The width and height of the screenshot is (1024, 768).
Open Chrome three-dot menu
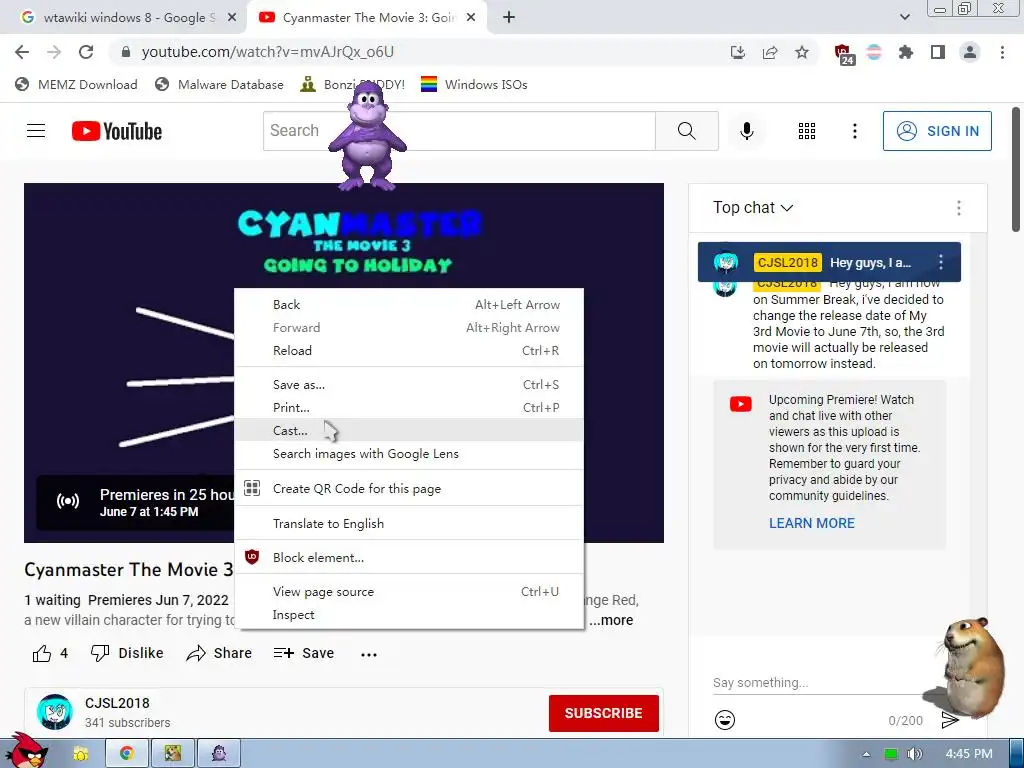1002,52
